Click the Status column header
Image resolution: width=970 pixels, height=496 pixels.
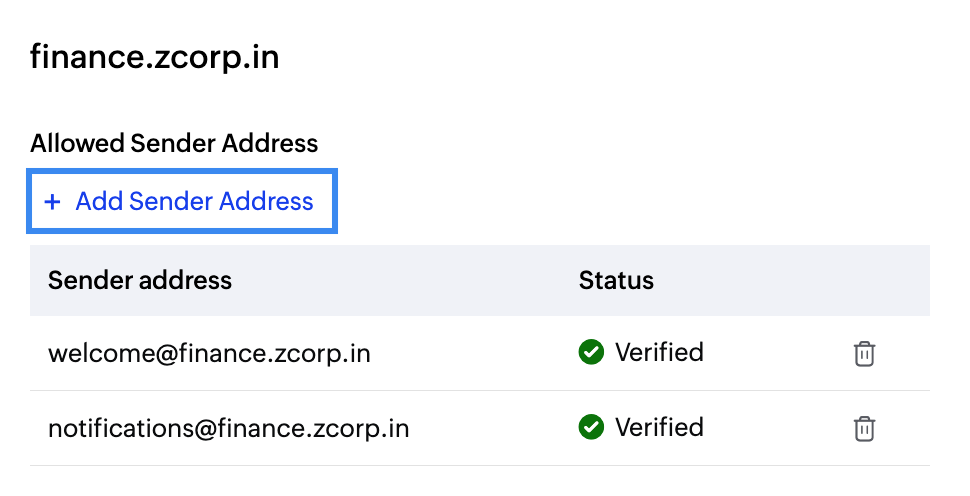tap(616, 280)
